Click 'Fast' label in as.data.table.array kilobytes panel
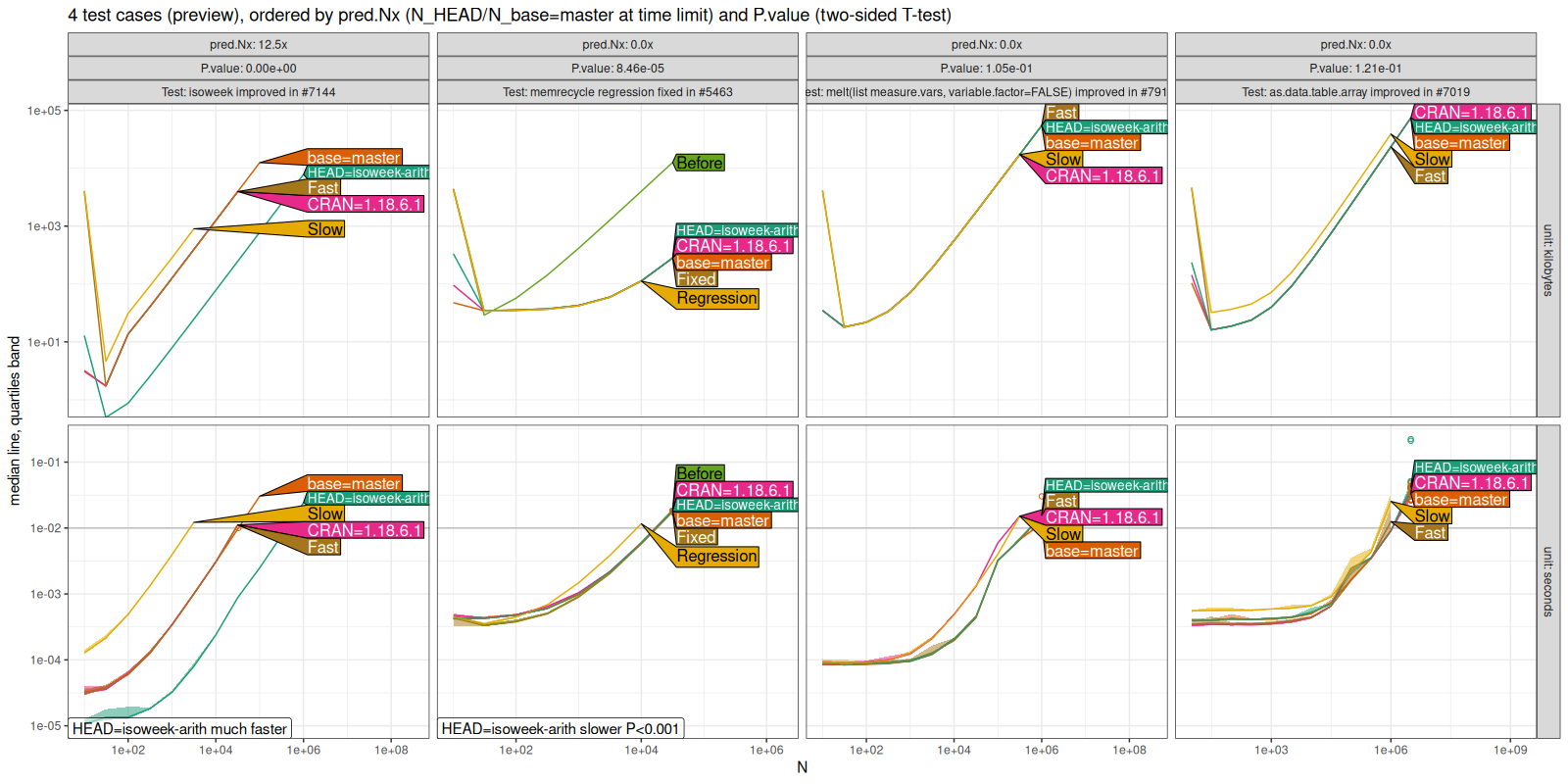1568x784 pixels. point(1430,176)
